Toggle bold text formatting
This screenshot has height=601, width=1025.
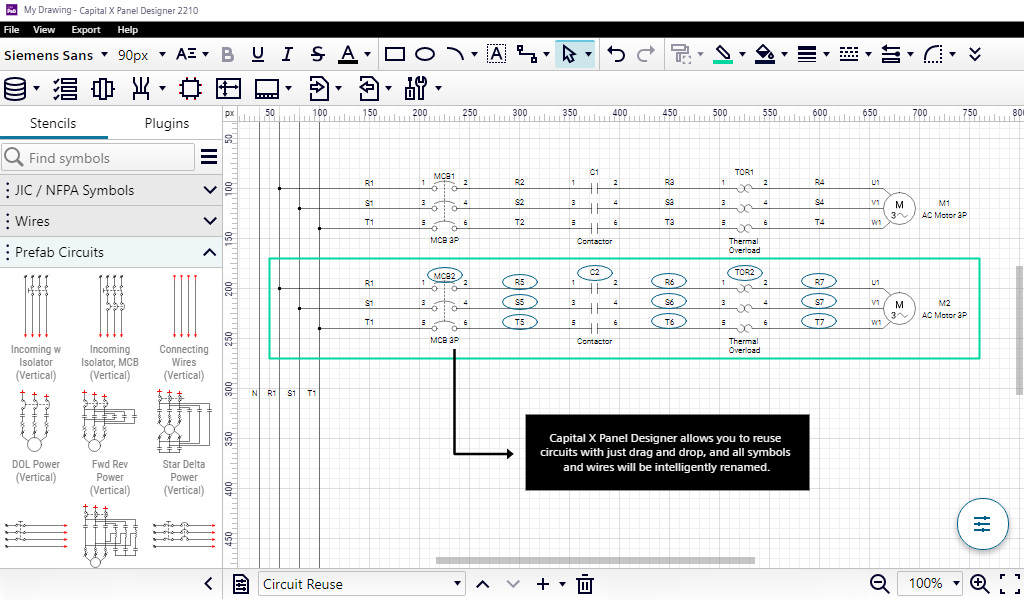coord(227,55)
